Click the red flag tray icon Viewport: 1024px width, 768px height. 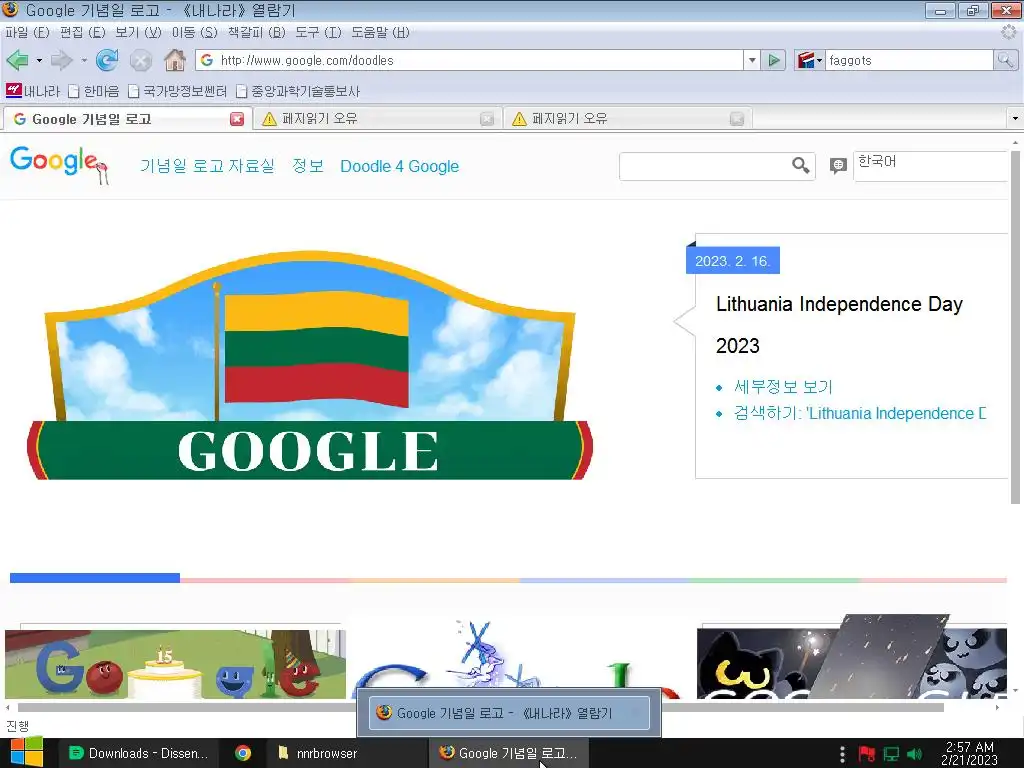coord(867,754)
